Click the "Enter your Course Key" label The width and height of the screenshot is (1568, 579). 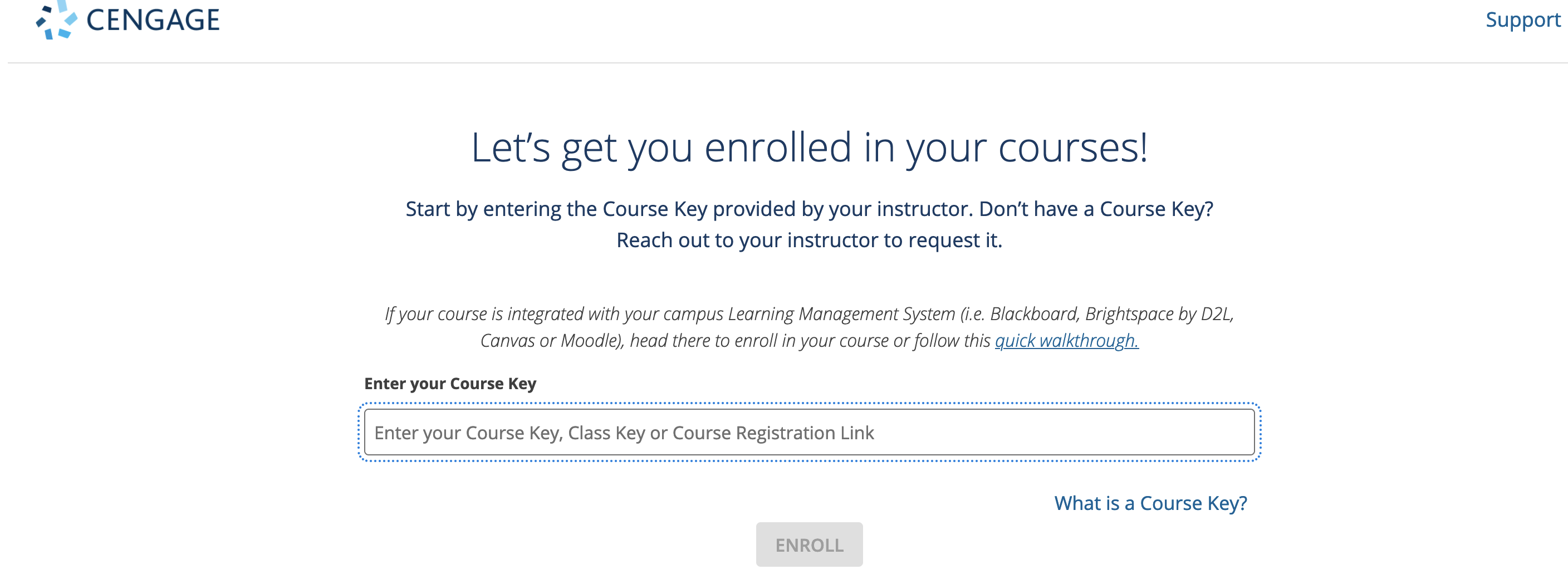click(450, 384)
